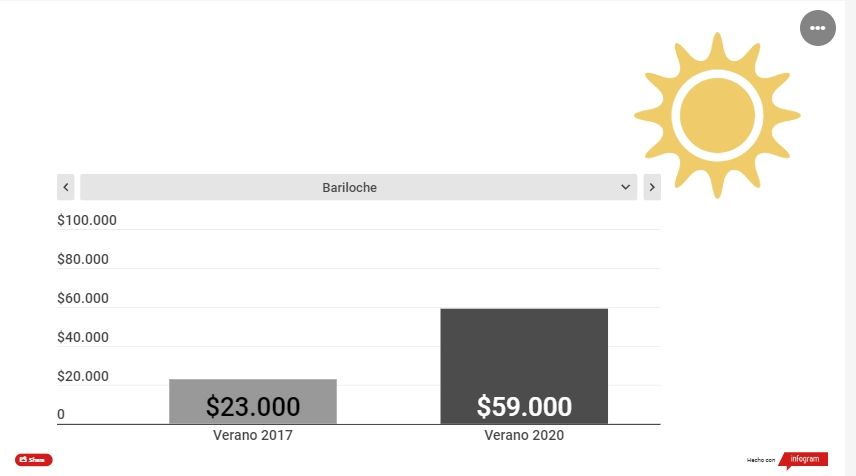Image resolution: width=856 pixels, height=476 pixels.
Task: Click the $20.000 y-axis label
Action: (83, 376)
